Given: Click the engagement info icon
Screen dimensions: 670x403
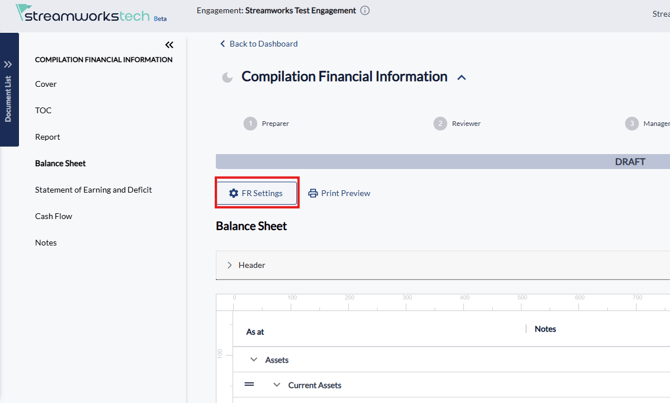Looking at the screenshot, I should (x=365, y=11).
